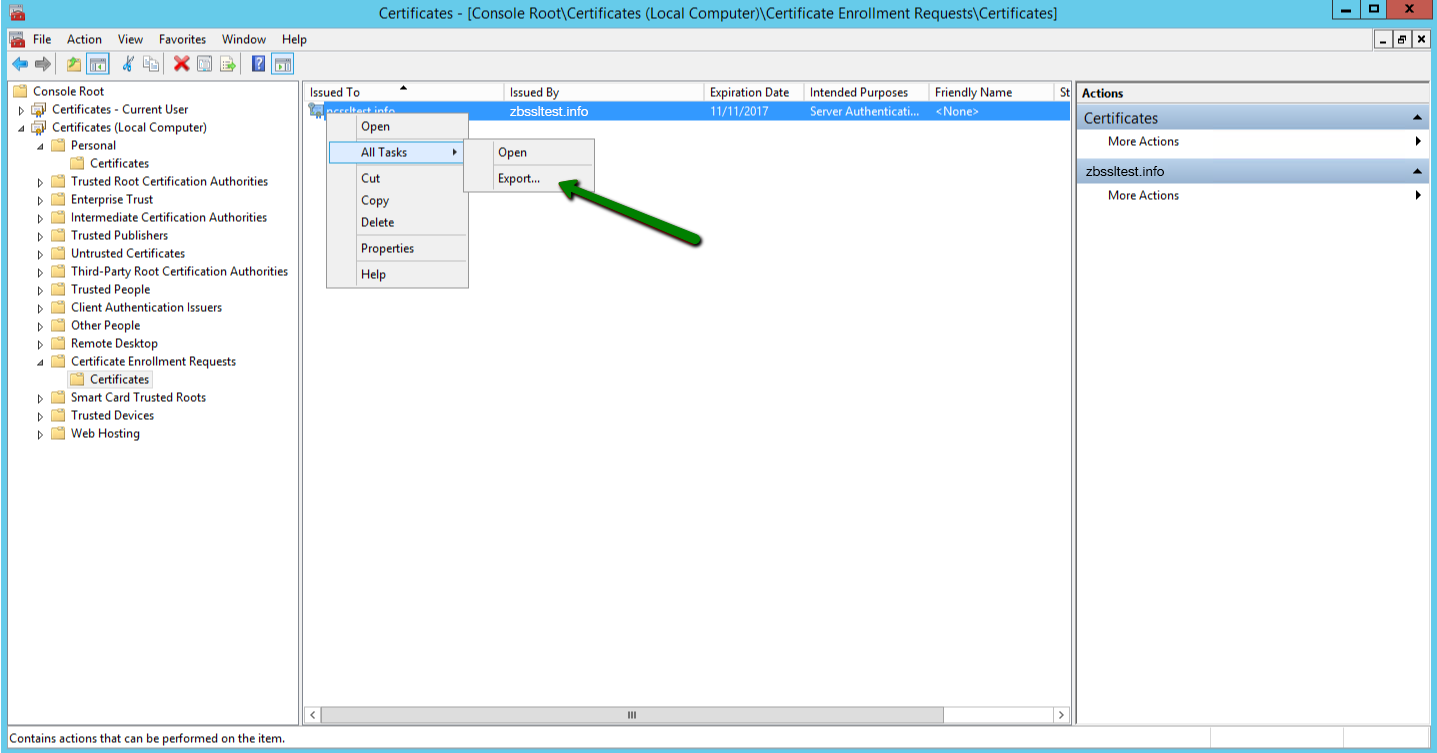The width and height of the screenshot is (1437, 753).
Task: Click the Forward navigation arrow
Action: [42, 63]
